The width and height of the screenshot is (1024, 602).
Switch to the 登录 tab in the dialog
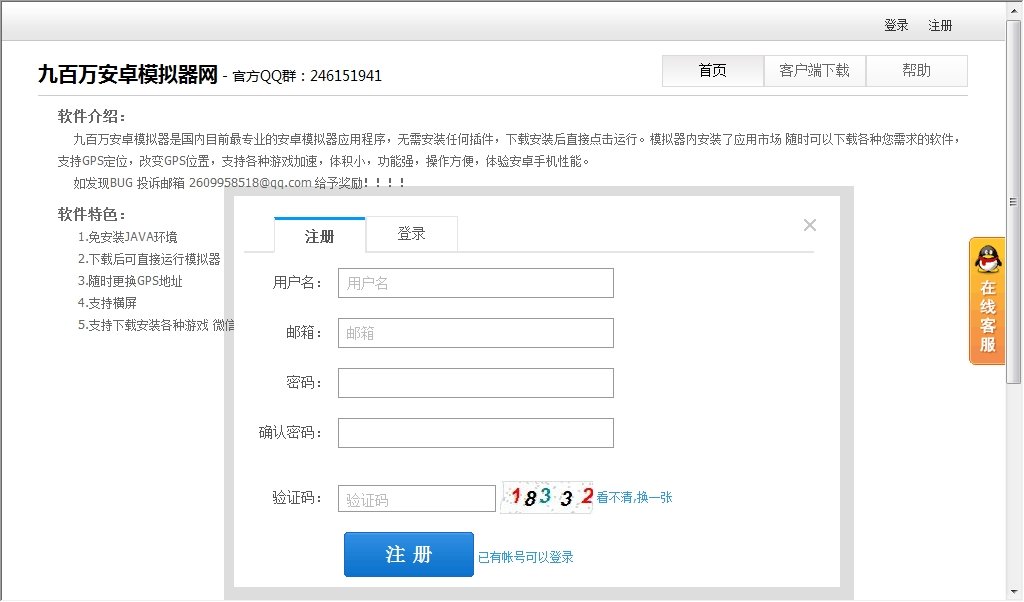pos(412,234)
